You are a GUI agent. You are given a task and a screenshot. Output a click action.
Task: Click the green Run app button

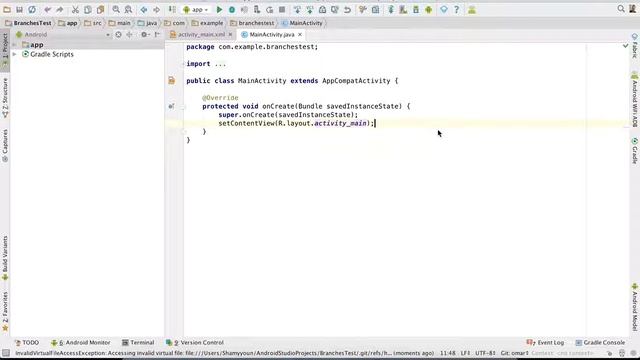219,9
